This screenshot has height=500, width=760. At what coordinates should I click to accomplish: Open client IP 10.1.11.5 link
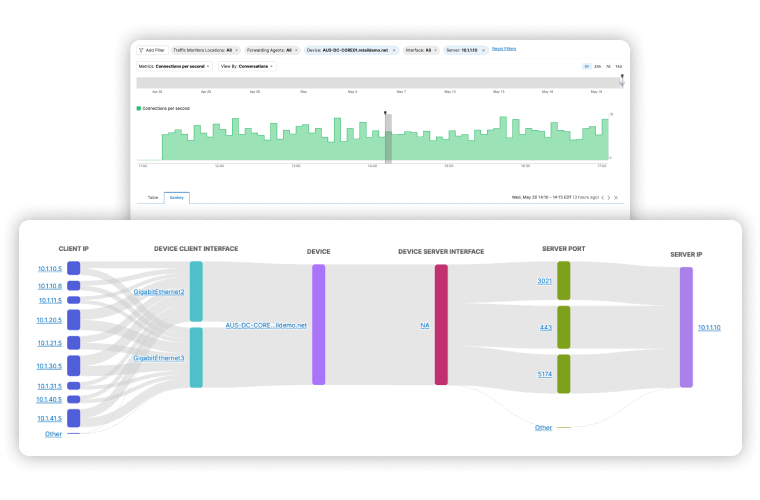(50, 300)
